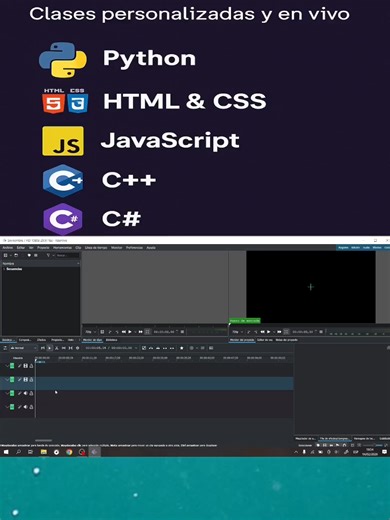Open the Normal edit mode dropdown
Screen dimensions: 390x520
tap(23, 348)
